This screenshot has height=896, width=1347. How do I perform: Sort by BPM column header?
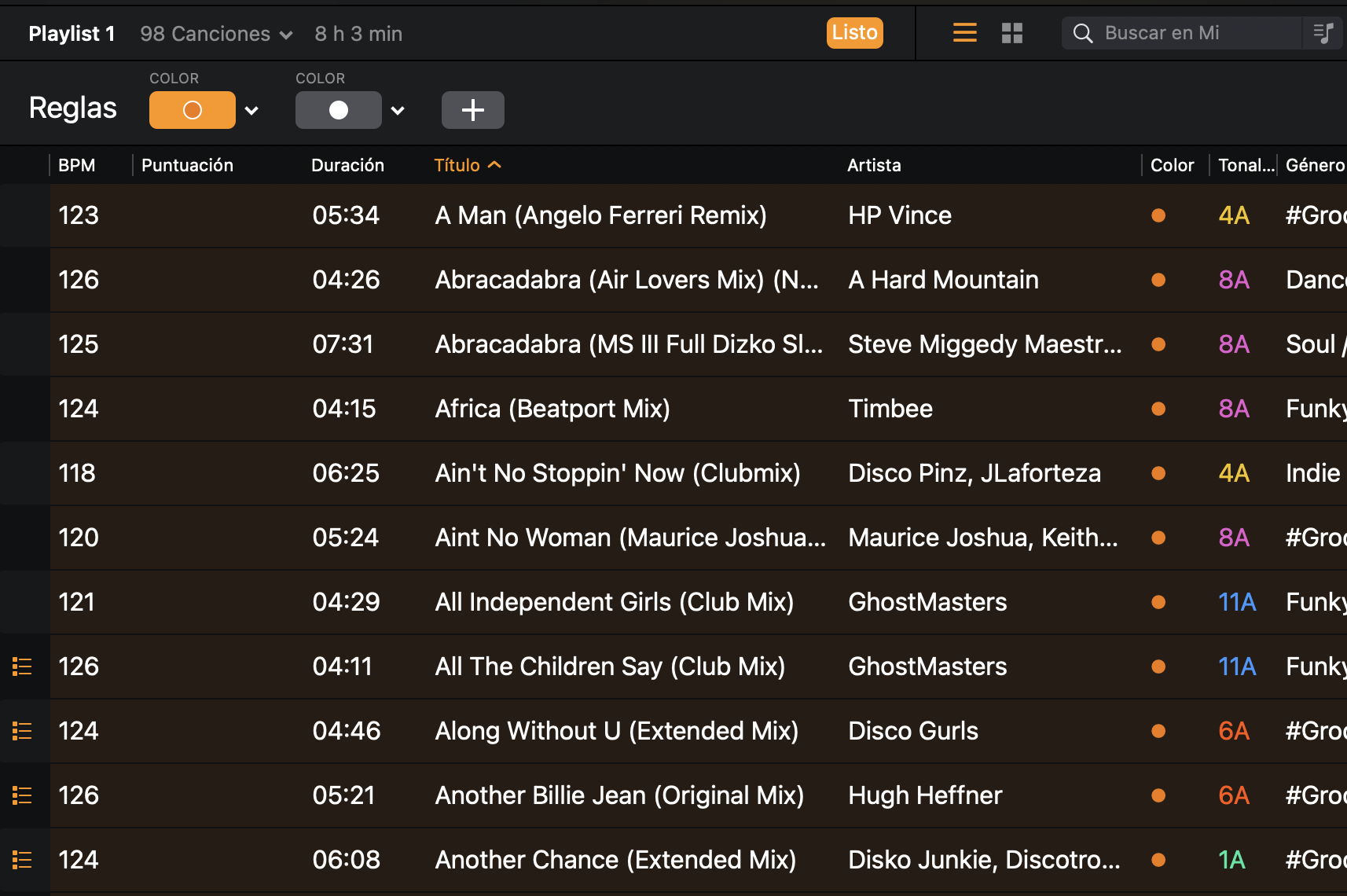77,165
